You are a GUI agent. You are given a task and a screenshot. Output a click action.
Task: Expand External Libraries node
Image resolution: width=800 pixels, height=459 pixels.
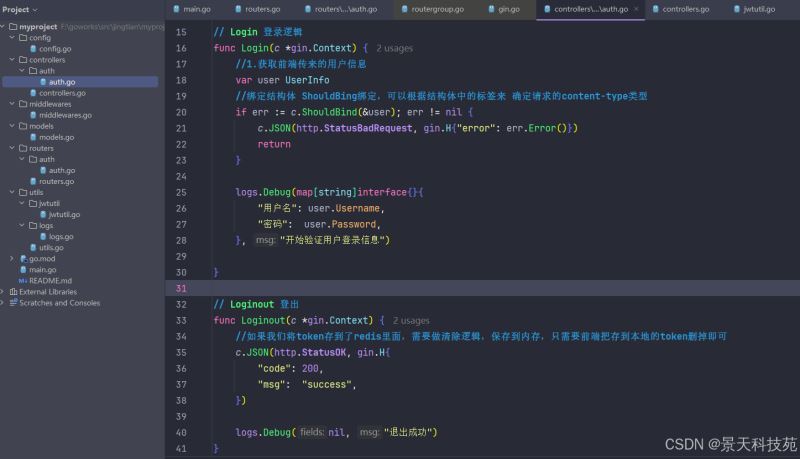[x=3, y=292]
